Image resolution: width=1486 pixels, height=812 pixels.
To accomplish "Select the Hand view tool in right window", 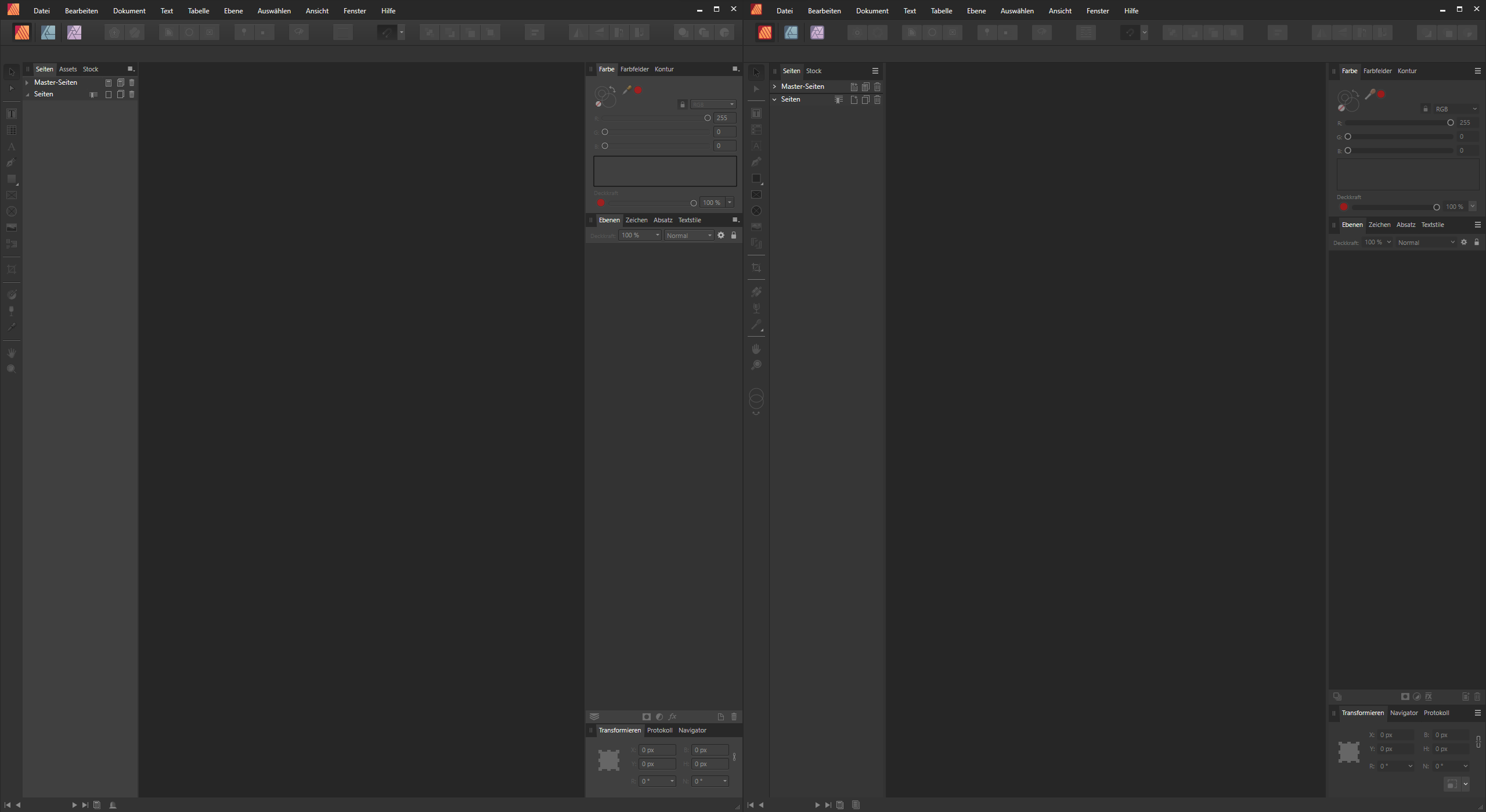I will (x=756, y=349).
